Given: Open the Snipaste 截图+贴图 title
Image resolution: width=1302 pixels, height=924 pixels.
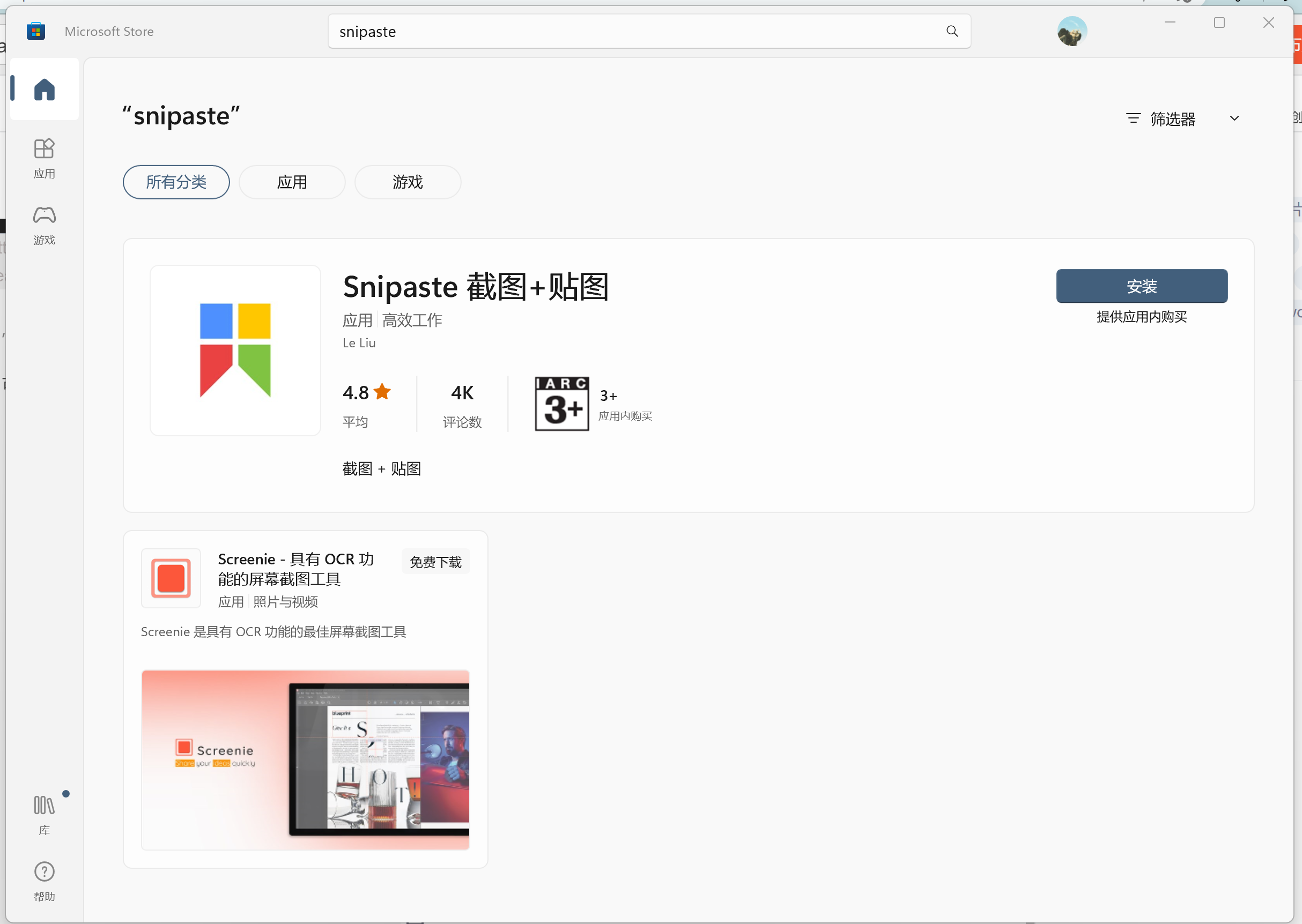Looking at the screenshot, I should [476, 287].
